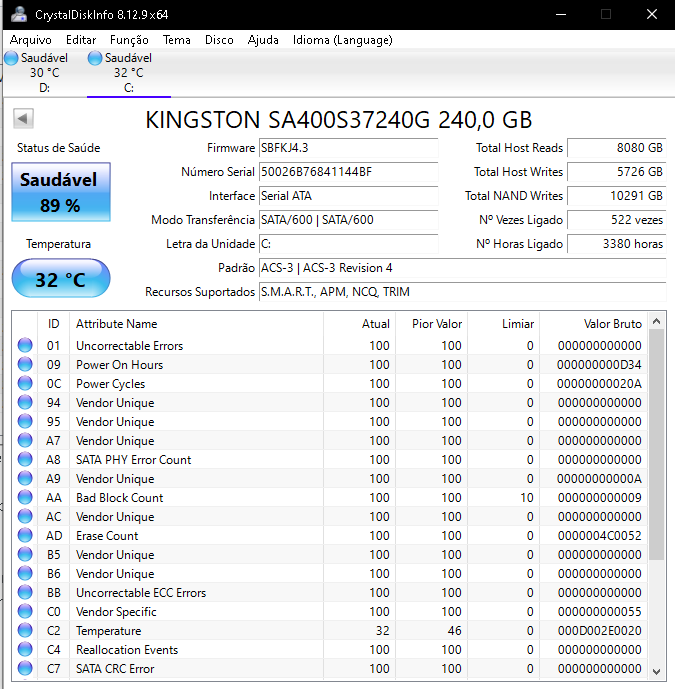This screenshot has width=675, height=689.
Task: Click the Attribute Name column header
Action: click(x=196, y=324)
